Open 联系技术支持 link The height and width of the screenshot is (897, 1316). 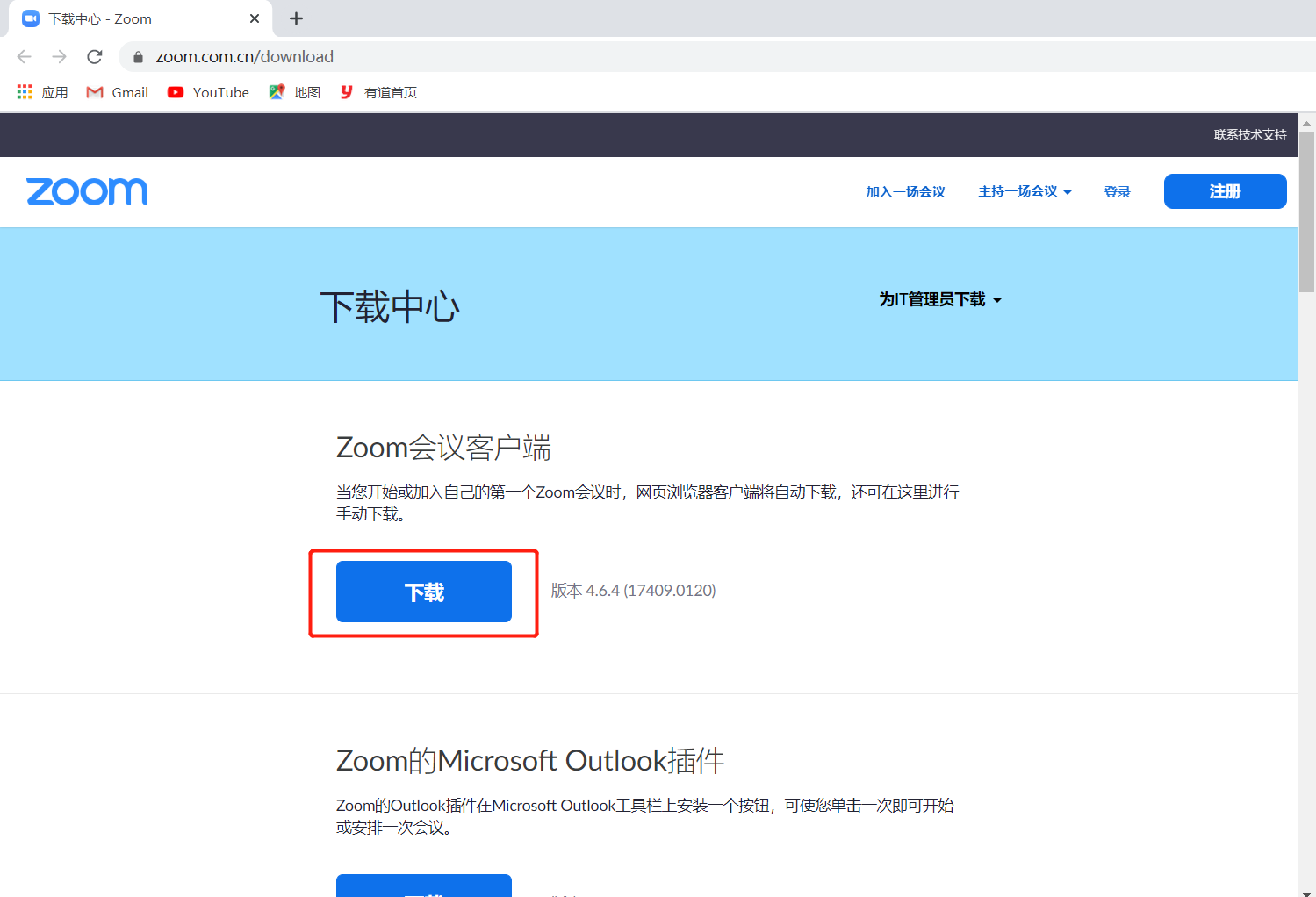tap(1250, 135)
